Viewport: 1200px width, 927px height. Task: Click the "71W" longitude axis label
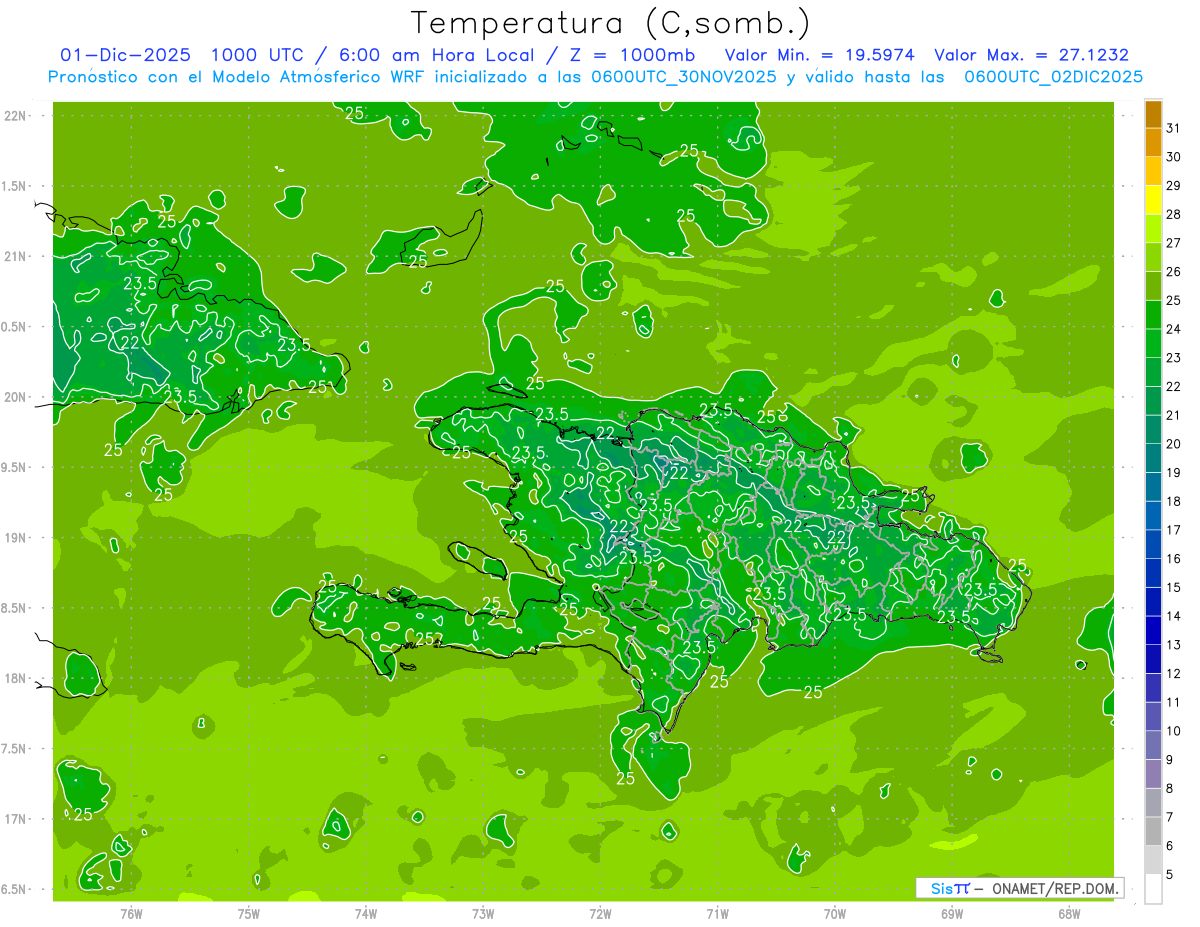click(x=717, y=913)
